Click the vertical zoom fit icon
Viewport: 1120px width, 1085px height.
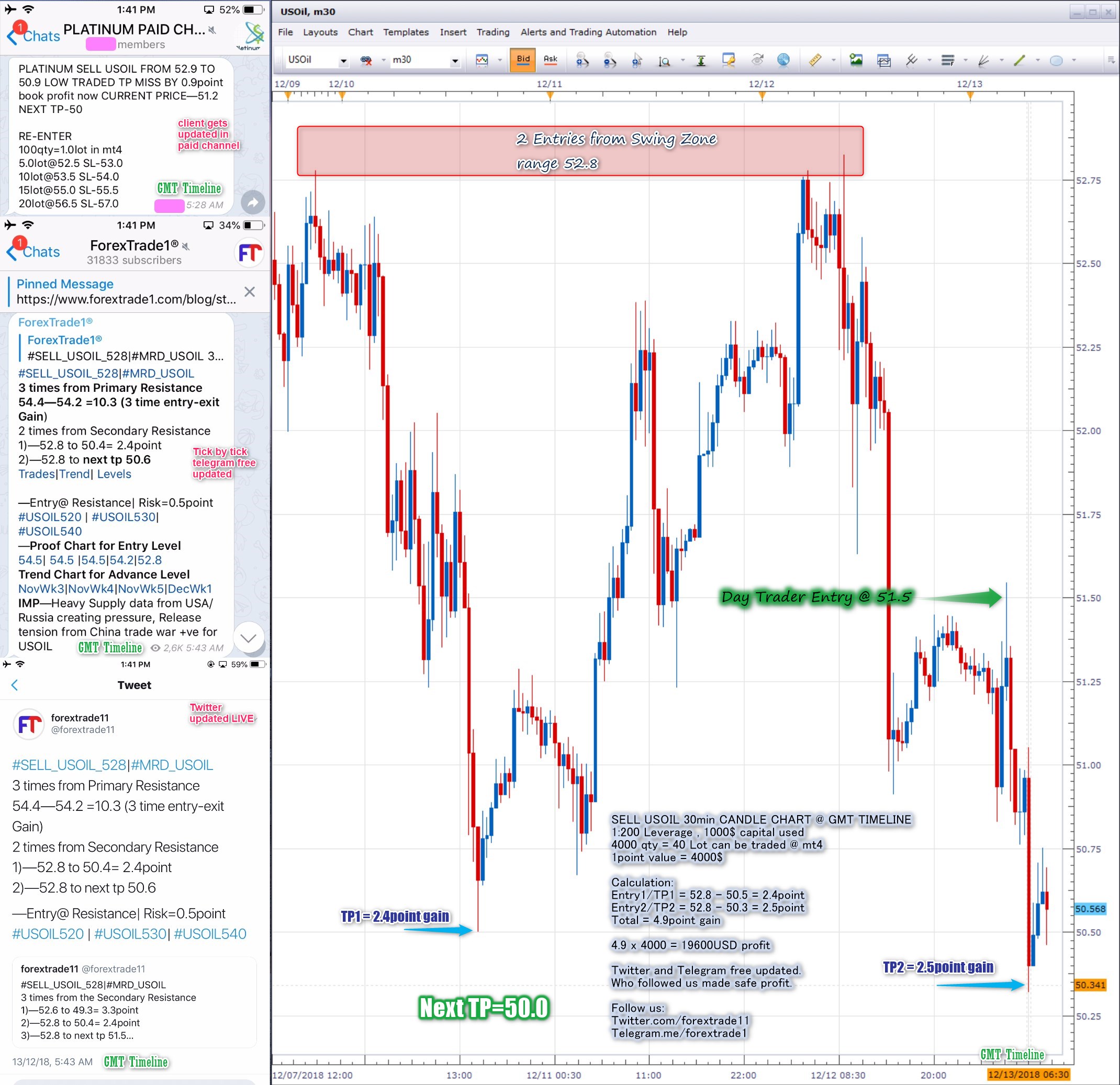pyautogui.click(x=664, y=61)
